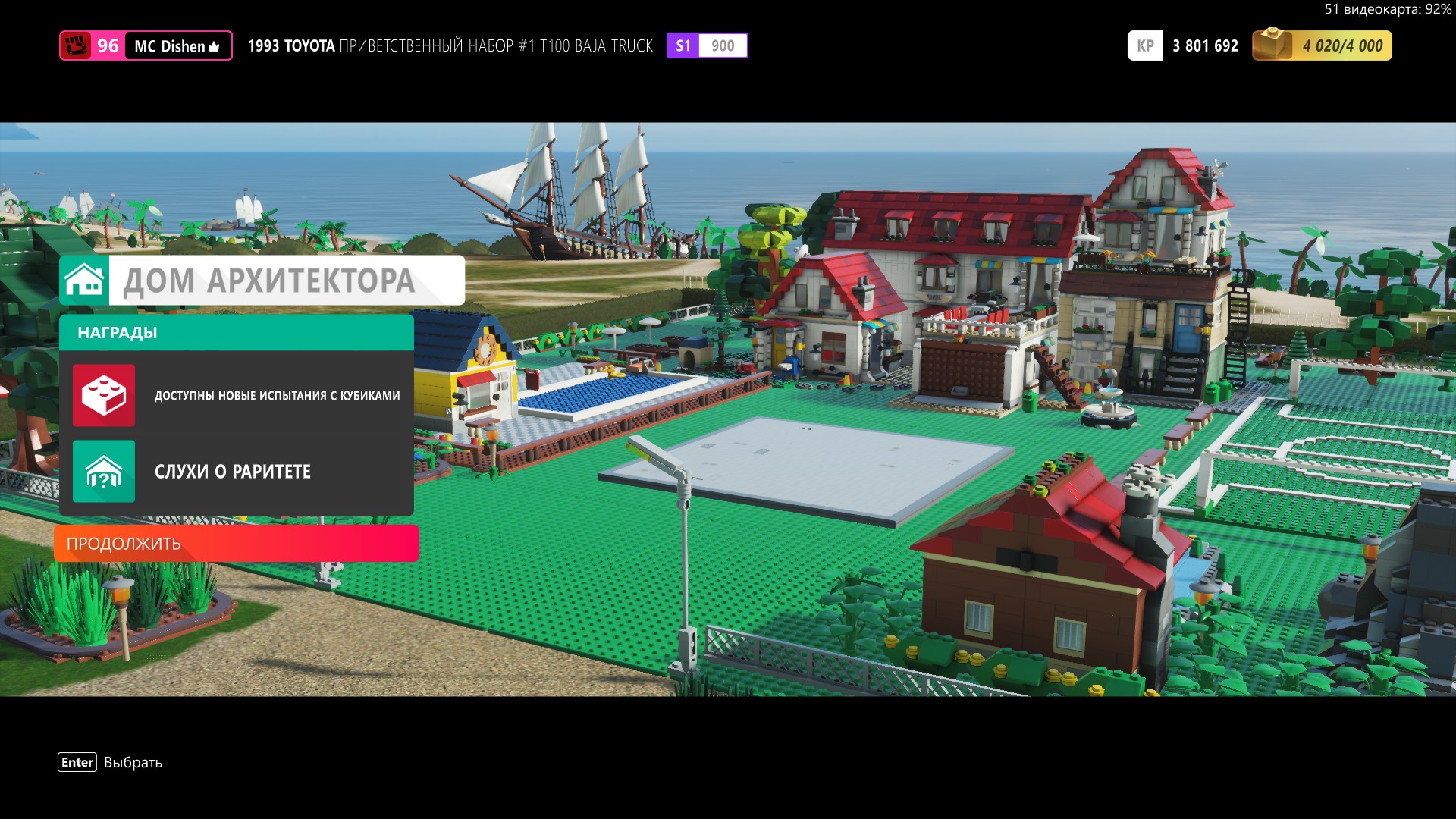
Task: Select Доступны новые испытания с кубиками entry
Action: click(277, 396)
